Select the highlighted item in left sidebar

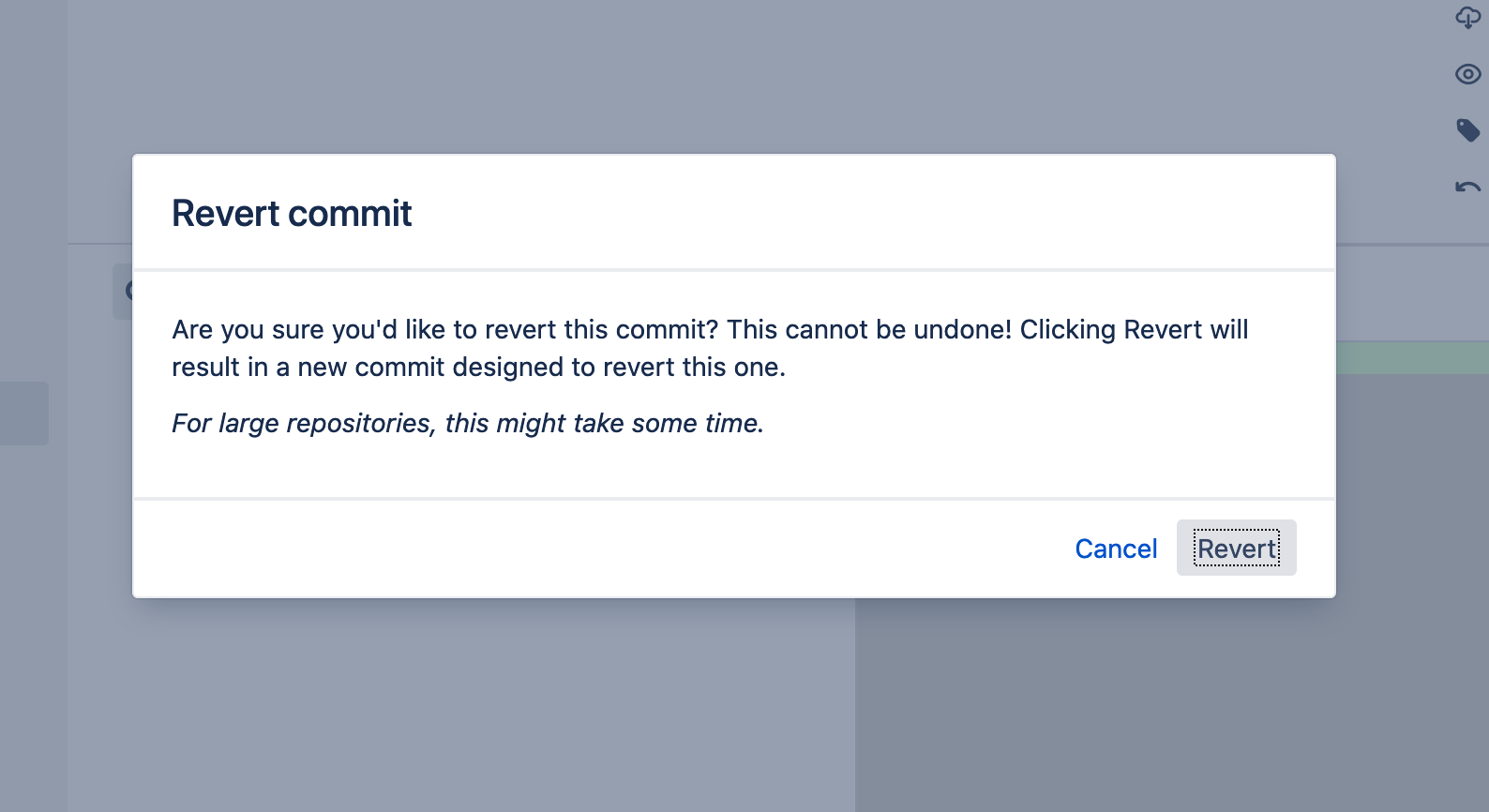pos(23,414)
